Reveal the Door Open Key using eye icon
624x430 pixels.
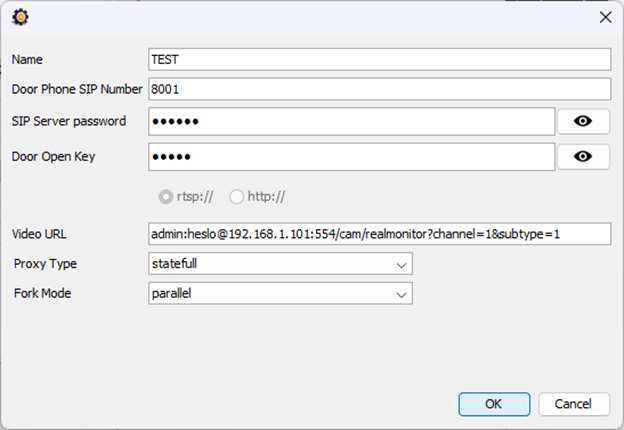coord(583,157)
